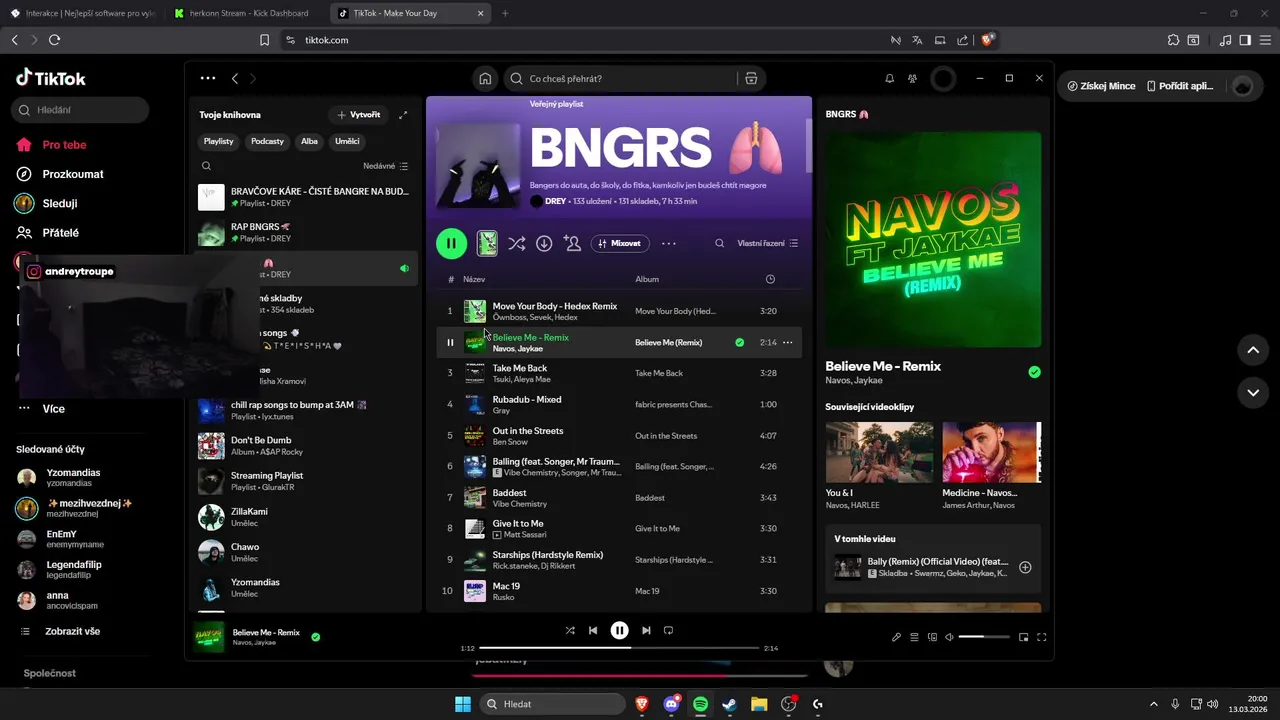The height and width of the screenshot is (720, 1280).
Task: Open the Spotify three-dot app menu
Action: click(207, 78)
